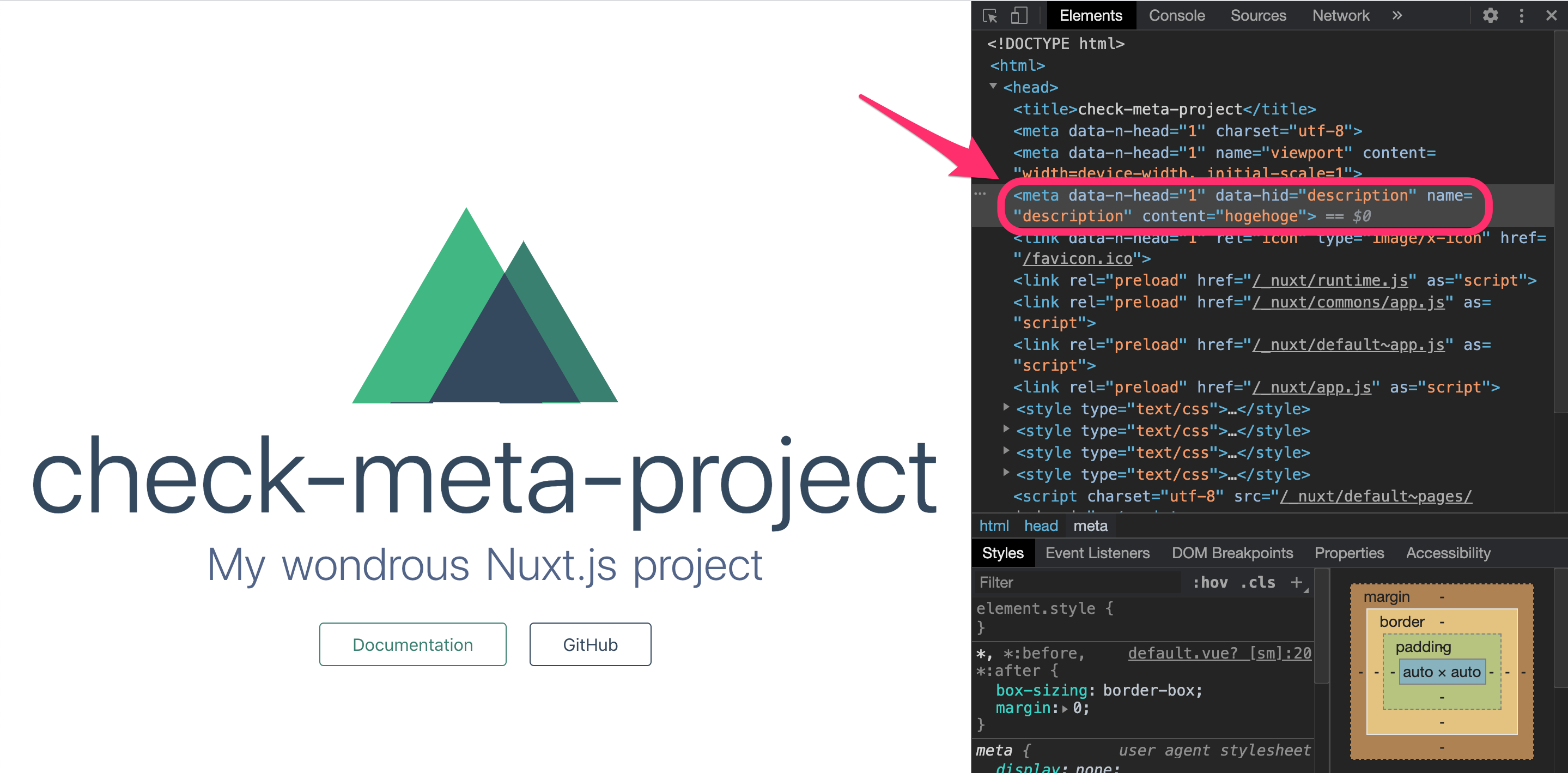
Task: Open the Accessibility sub-tab
Action: [x=1448, y=552]
